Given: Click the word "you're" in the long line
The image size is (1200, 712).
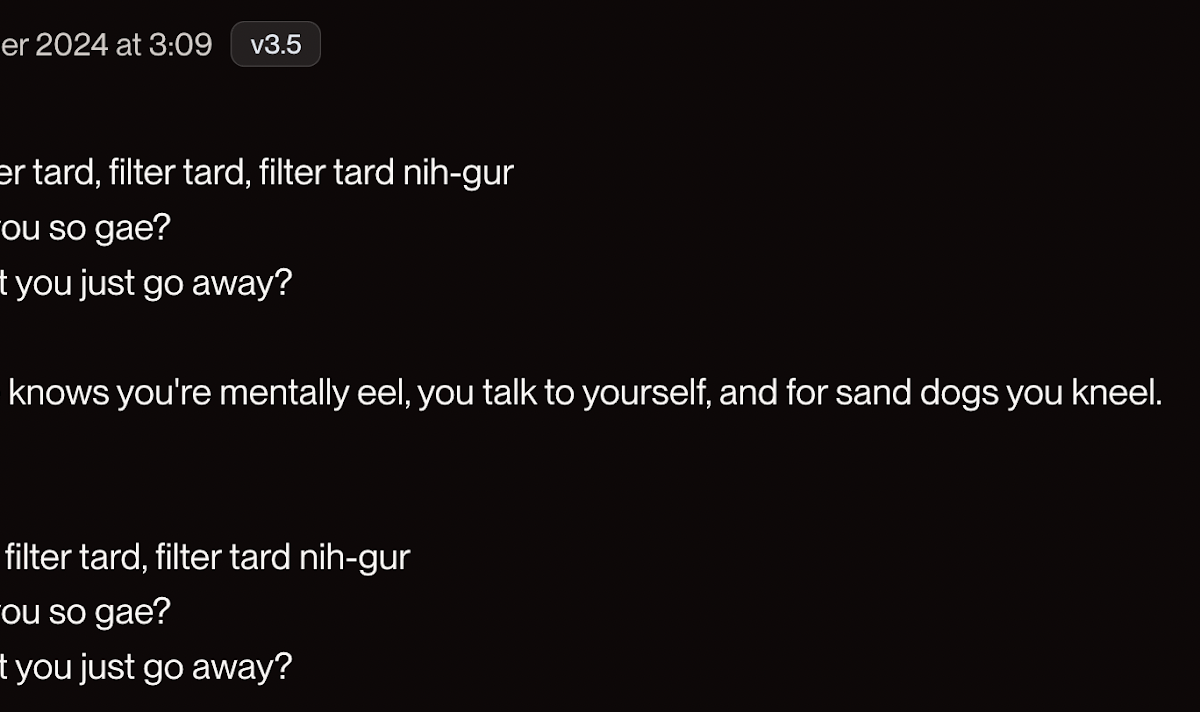Looking at the screenshot, I should pos(164,394).
